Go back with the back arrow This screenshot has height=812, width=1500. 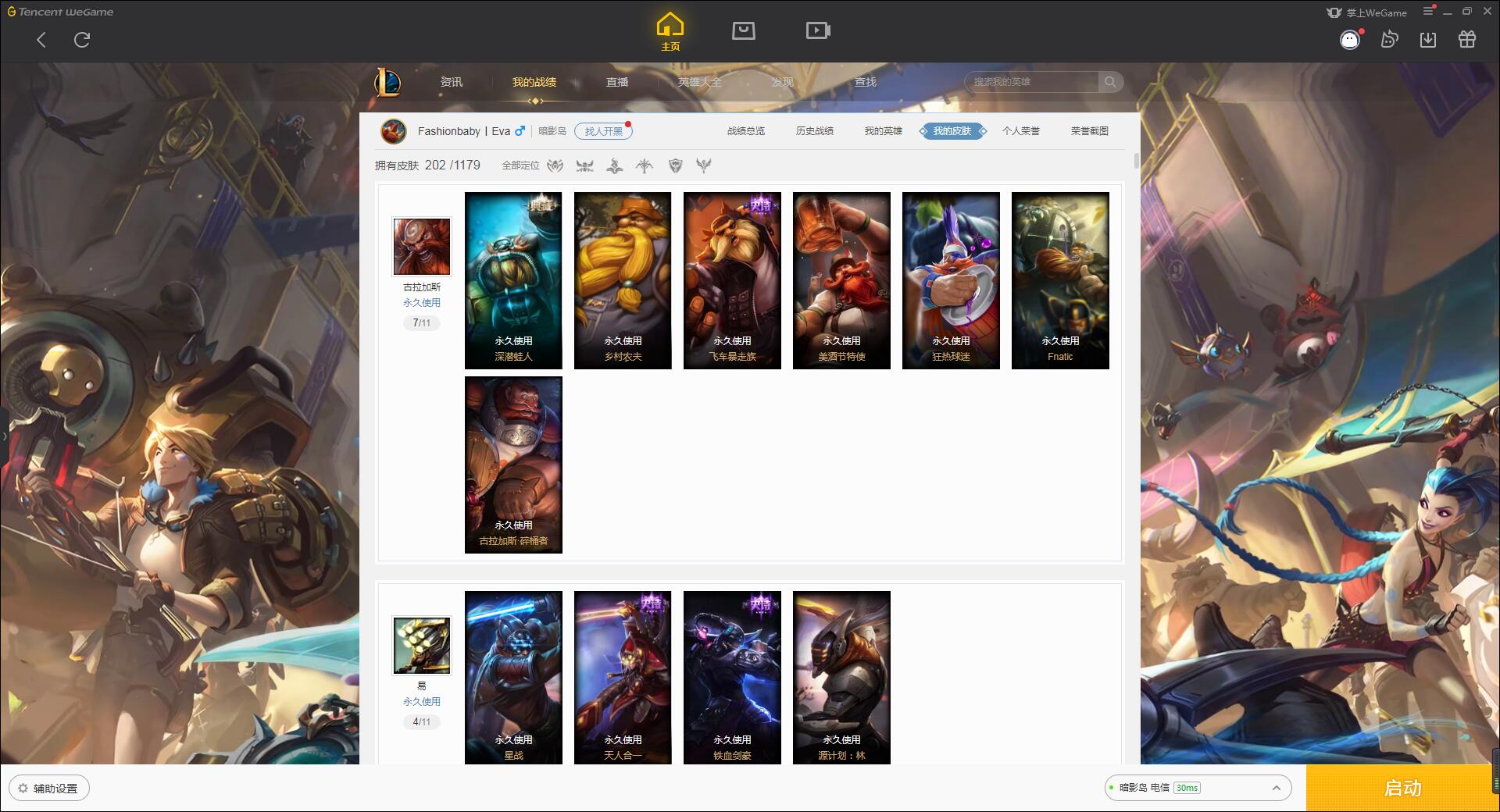[41, 40]
